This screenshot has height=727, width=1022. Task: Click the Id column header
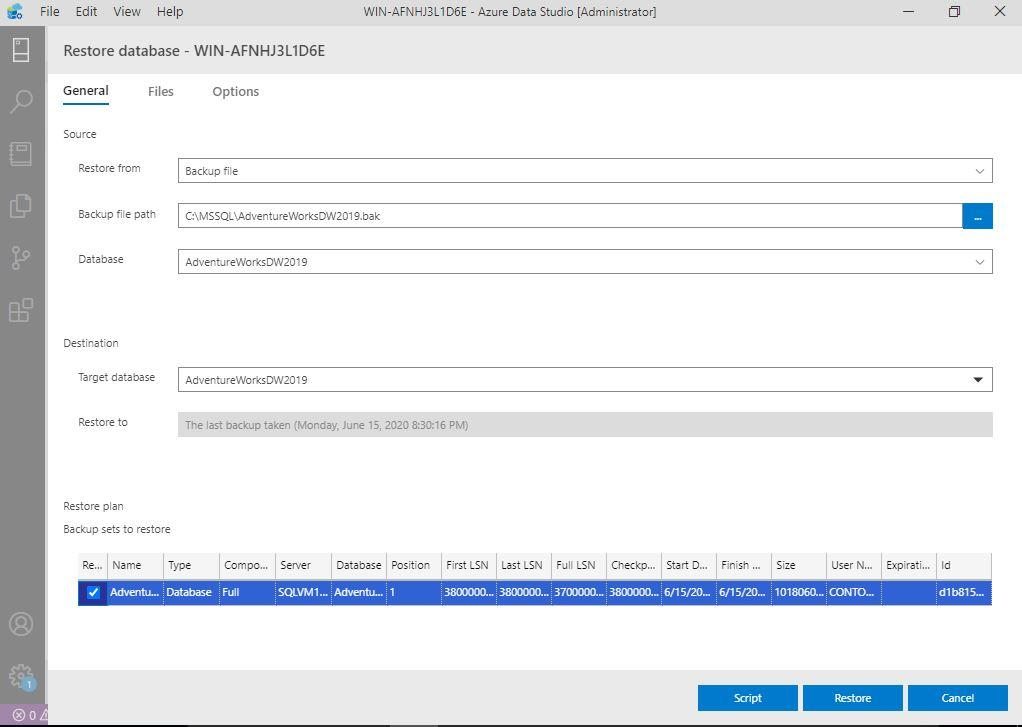tap(963, 565)
